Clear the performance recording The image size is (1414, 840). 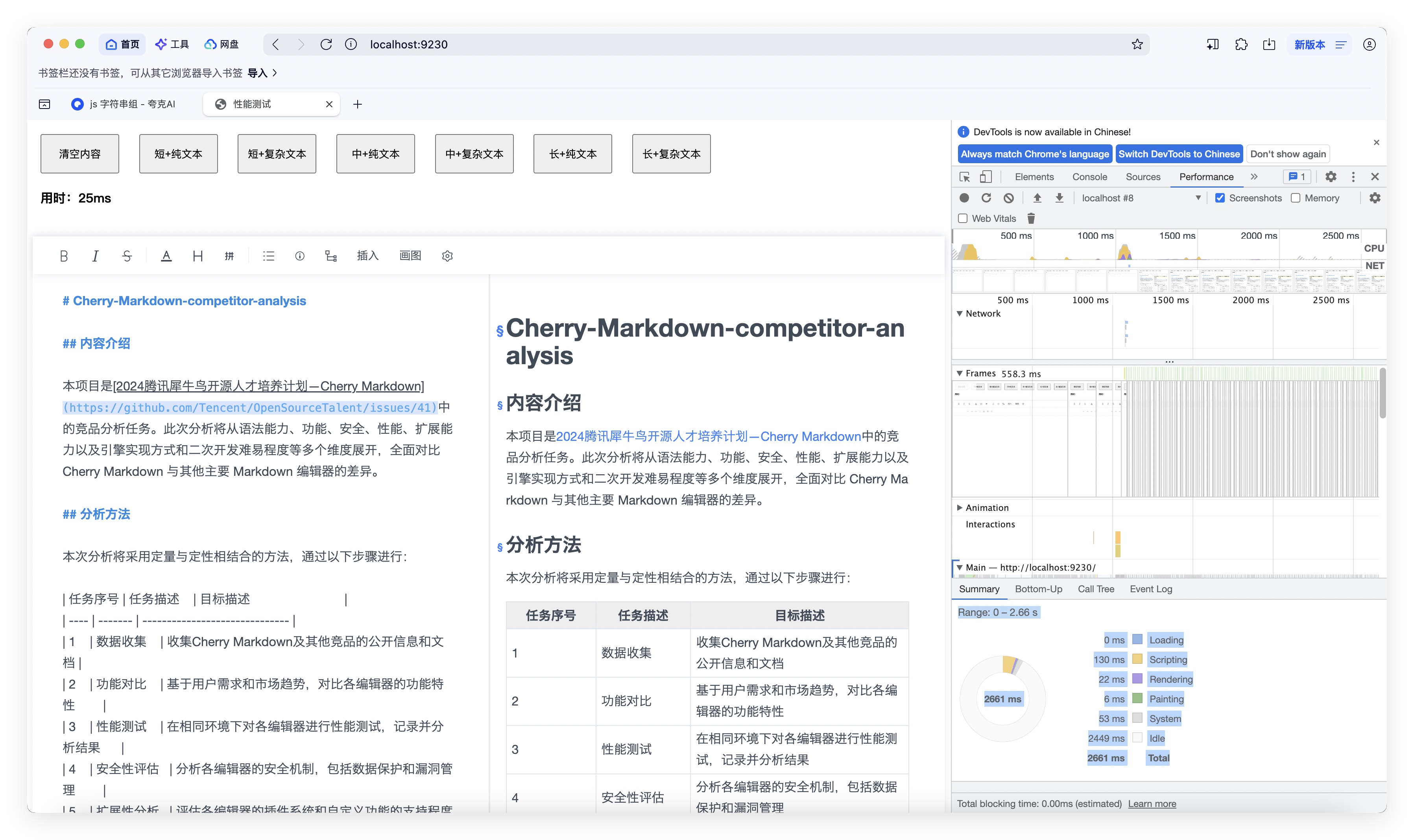(1008, 198)
